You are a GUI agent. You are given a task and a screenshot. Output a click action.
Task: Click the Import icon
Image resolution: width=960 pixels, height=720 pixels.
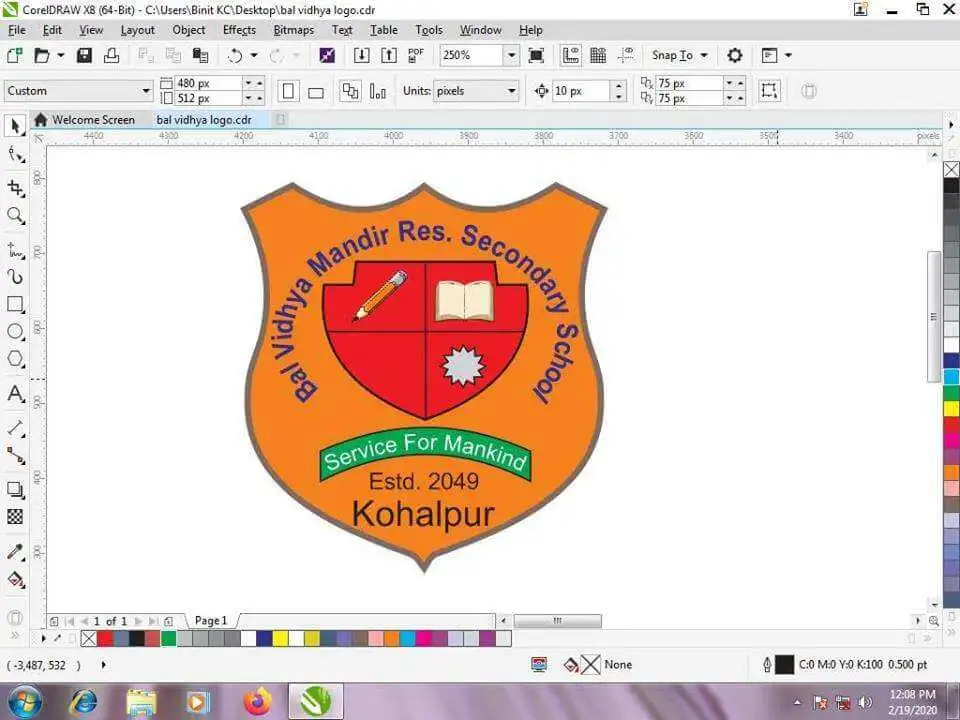click(362, 56)
